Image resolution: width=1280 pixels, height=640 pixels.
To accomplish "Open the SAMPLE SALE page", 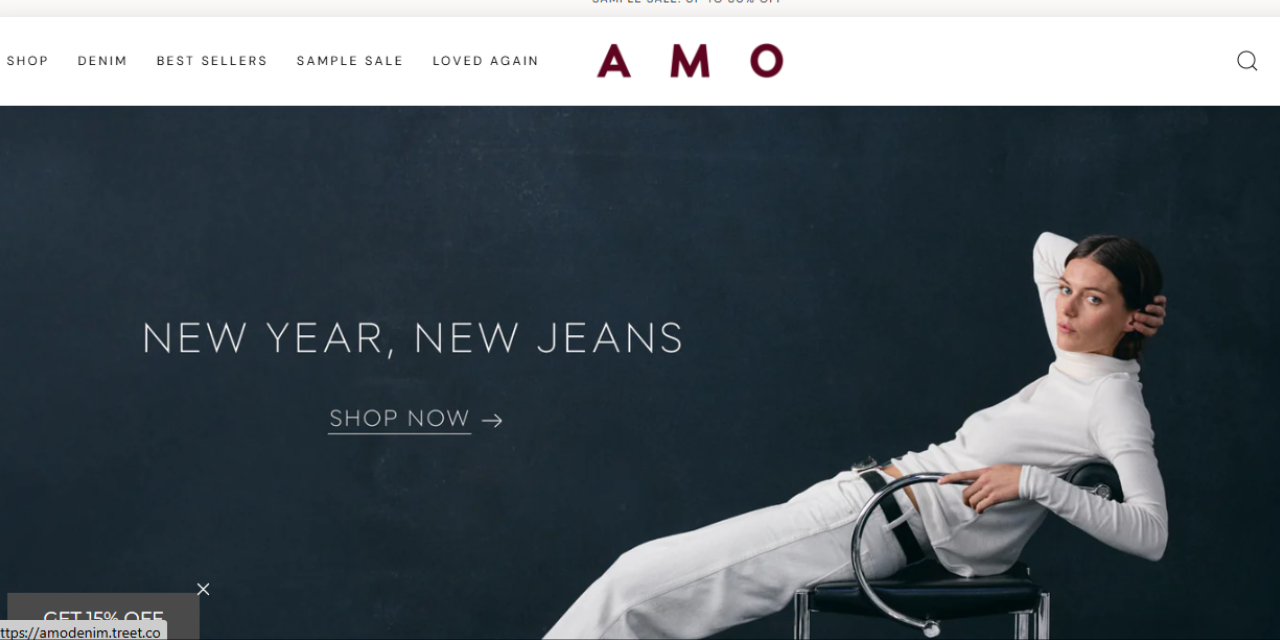I will (x=350, y=61).
